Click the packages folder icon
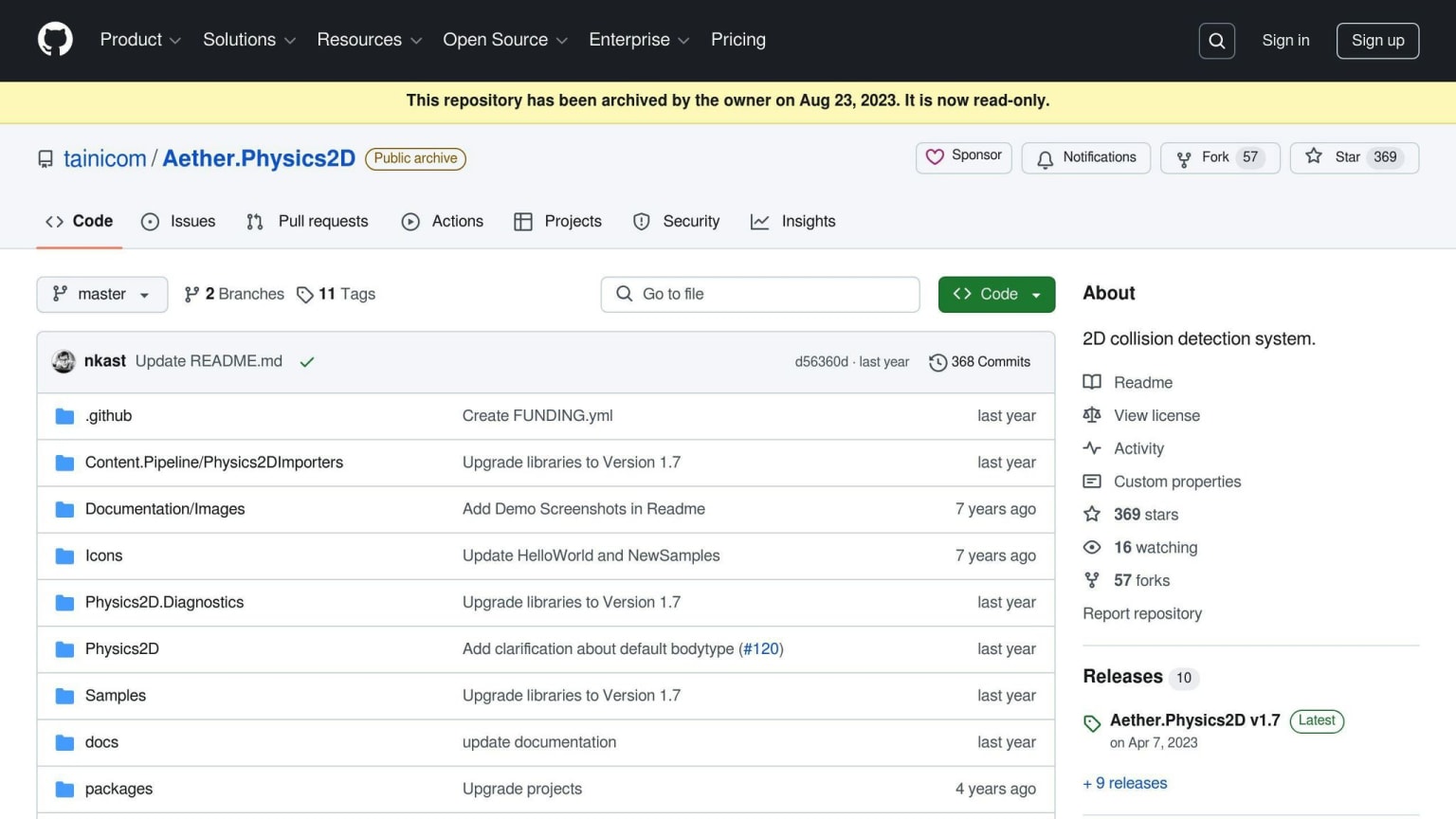This screenshot has height=819, width=1456. pos(64,789)
